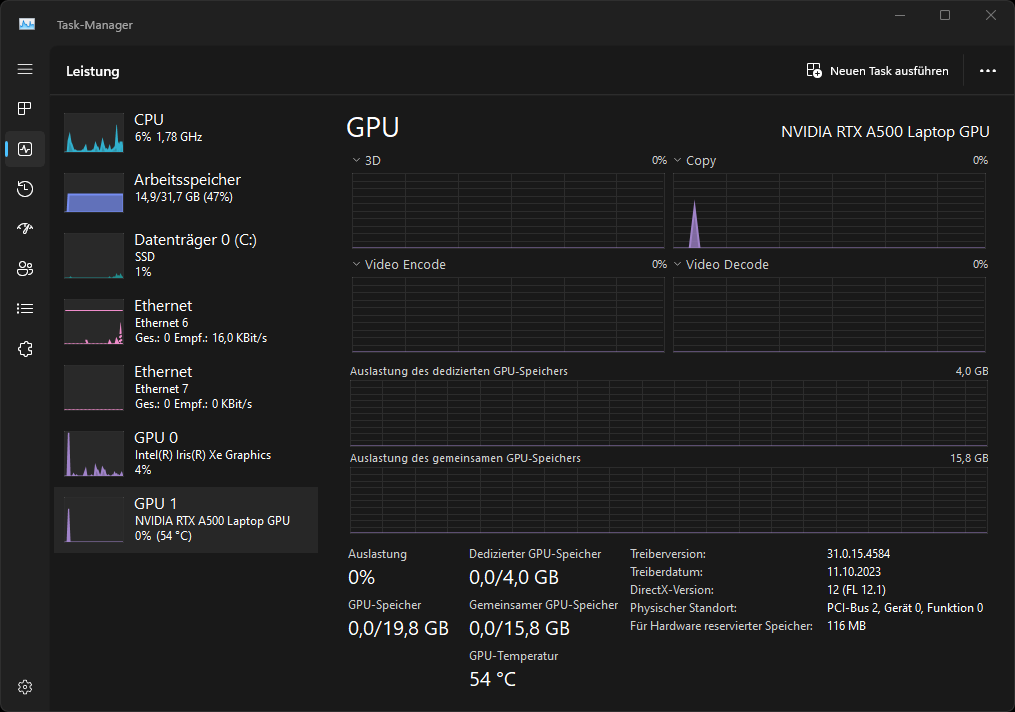1015x712 pixels.
Task: Click the 0,0/19,8 GB GPU memory value
Action: pyautogui.click(x=398, y=629)
